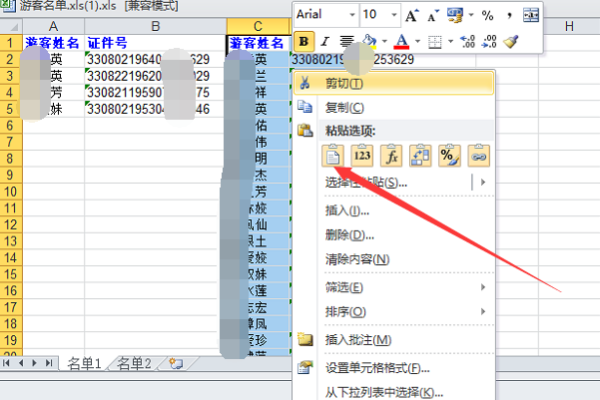Open the font size 10 dropdown

[x=394, y=15]
